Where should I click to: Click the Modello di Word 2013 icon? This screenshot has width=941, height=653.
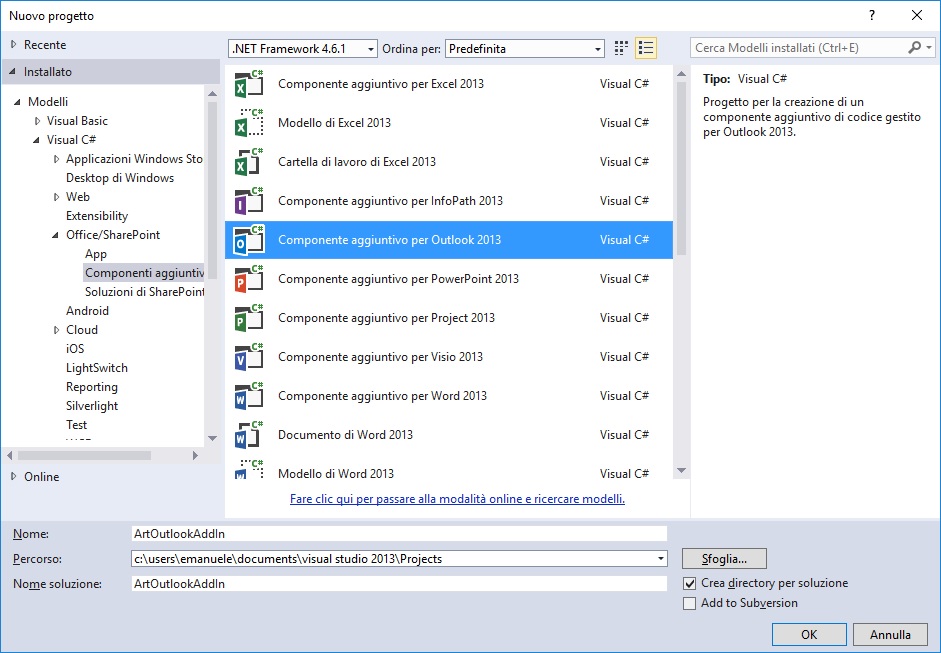coord(249,469)
